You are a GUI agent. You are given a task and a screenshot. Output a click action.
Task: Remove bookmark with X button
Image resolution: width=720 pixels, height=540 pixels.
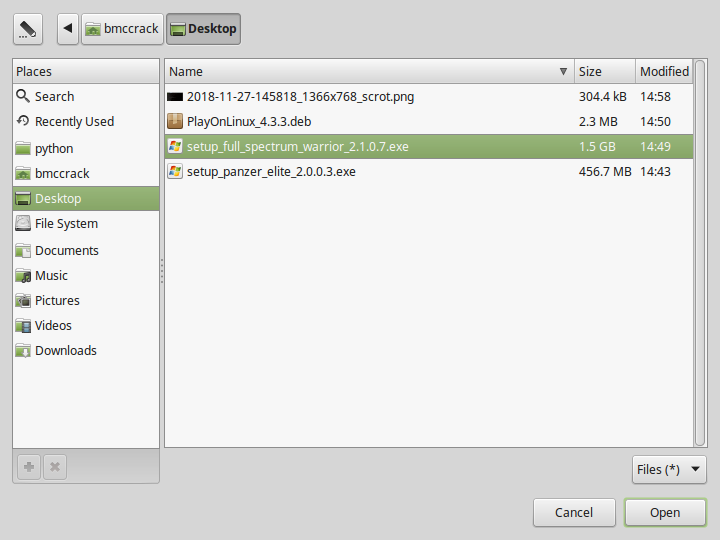coord(55,467)
